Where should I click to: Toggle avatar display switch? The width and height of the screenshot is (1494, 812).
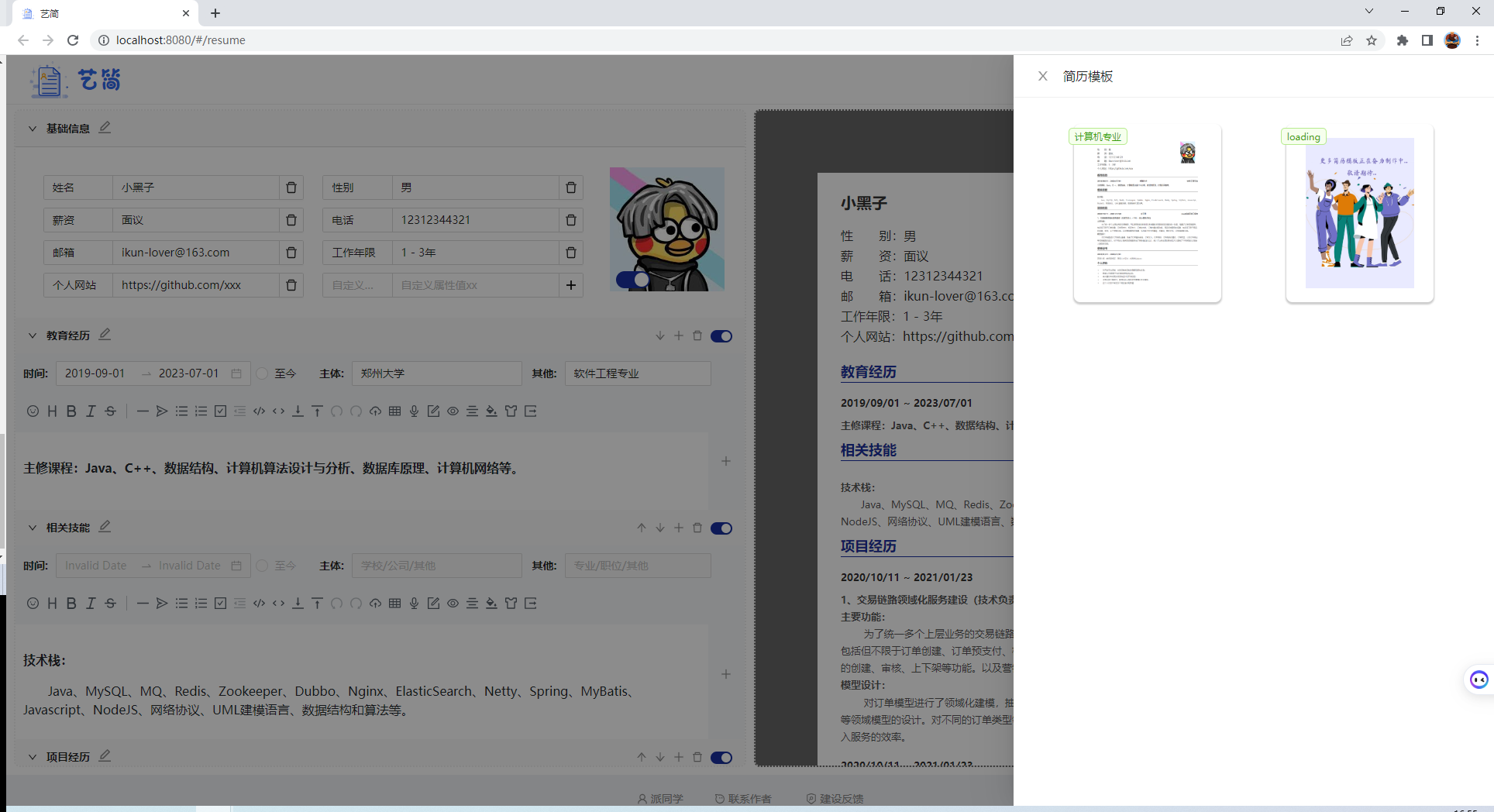(633, 279)
